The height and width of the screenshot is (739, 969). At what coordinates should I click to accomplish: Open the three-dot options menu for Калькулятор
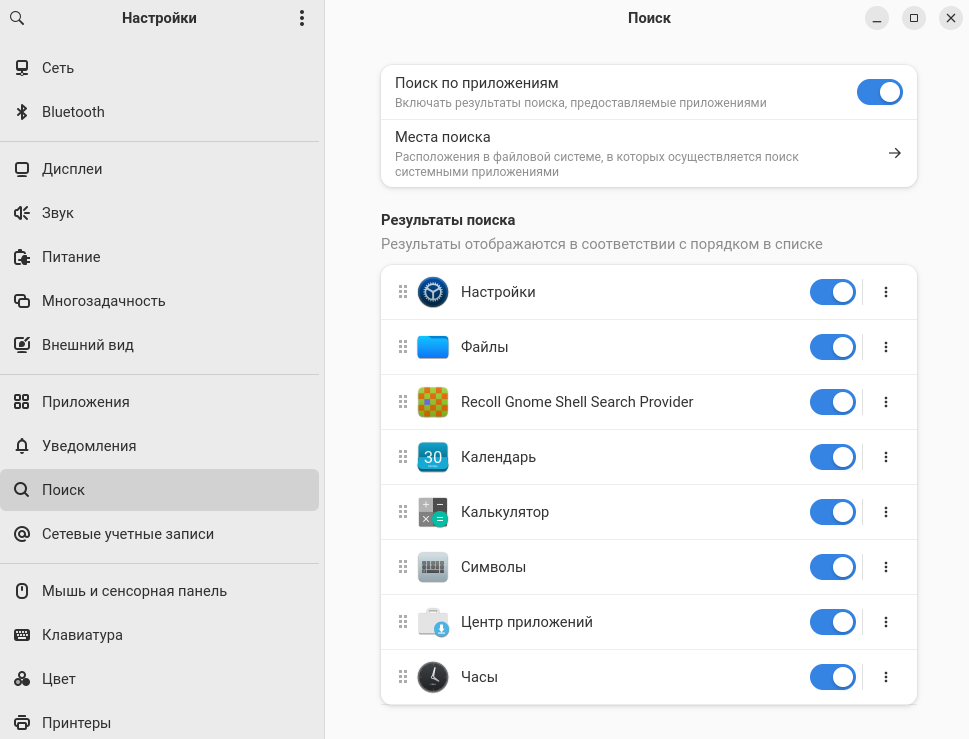click(x=886, y=512)
